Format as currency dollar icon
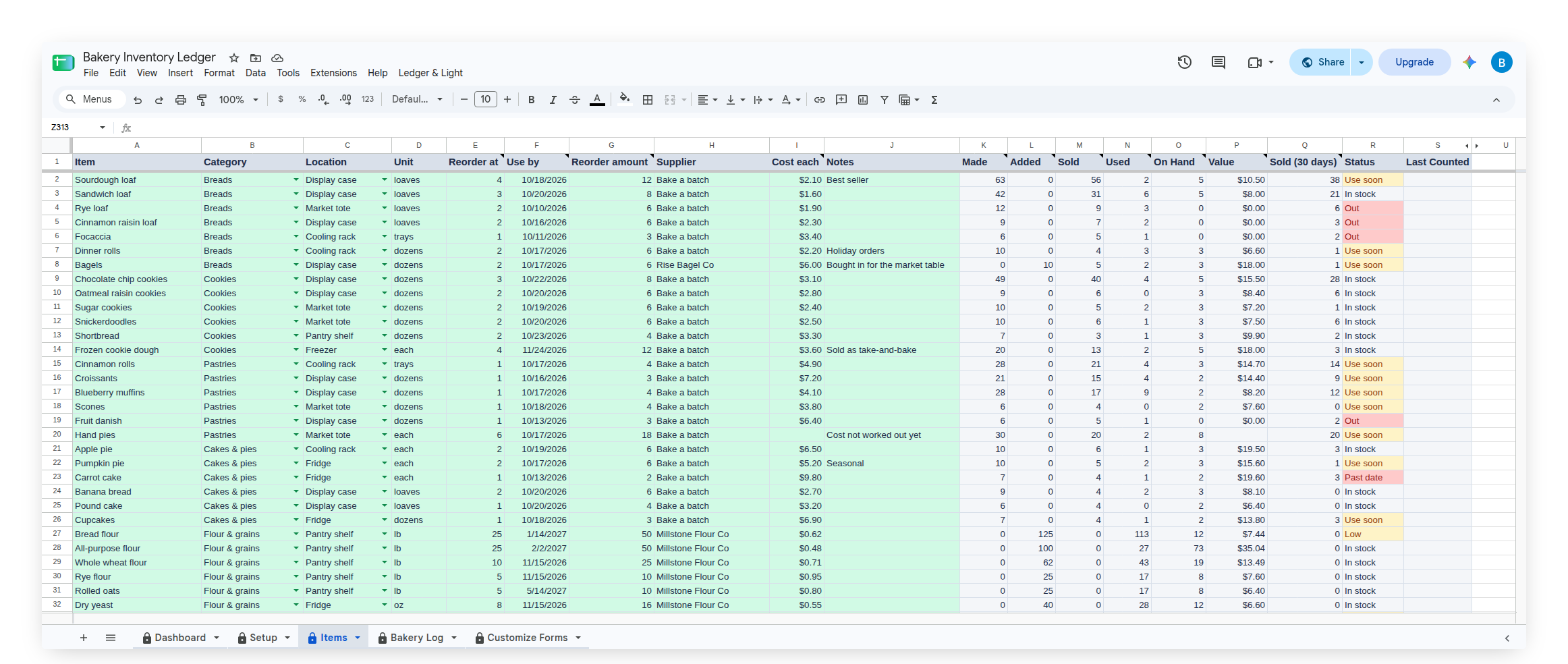 coord(281,99)
